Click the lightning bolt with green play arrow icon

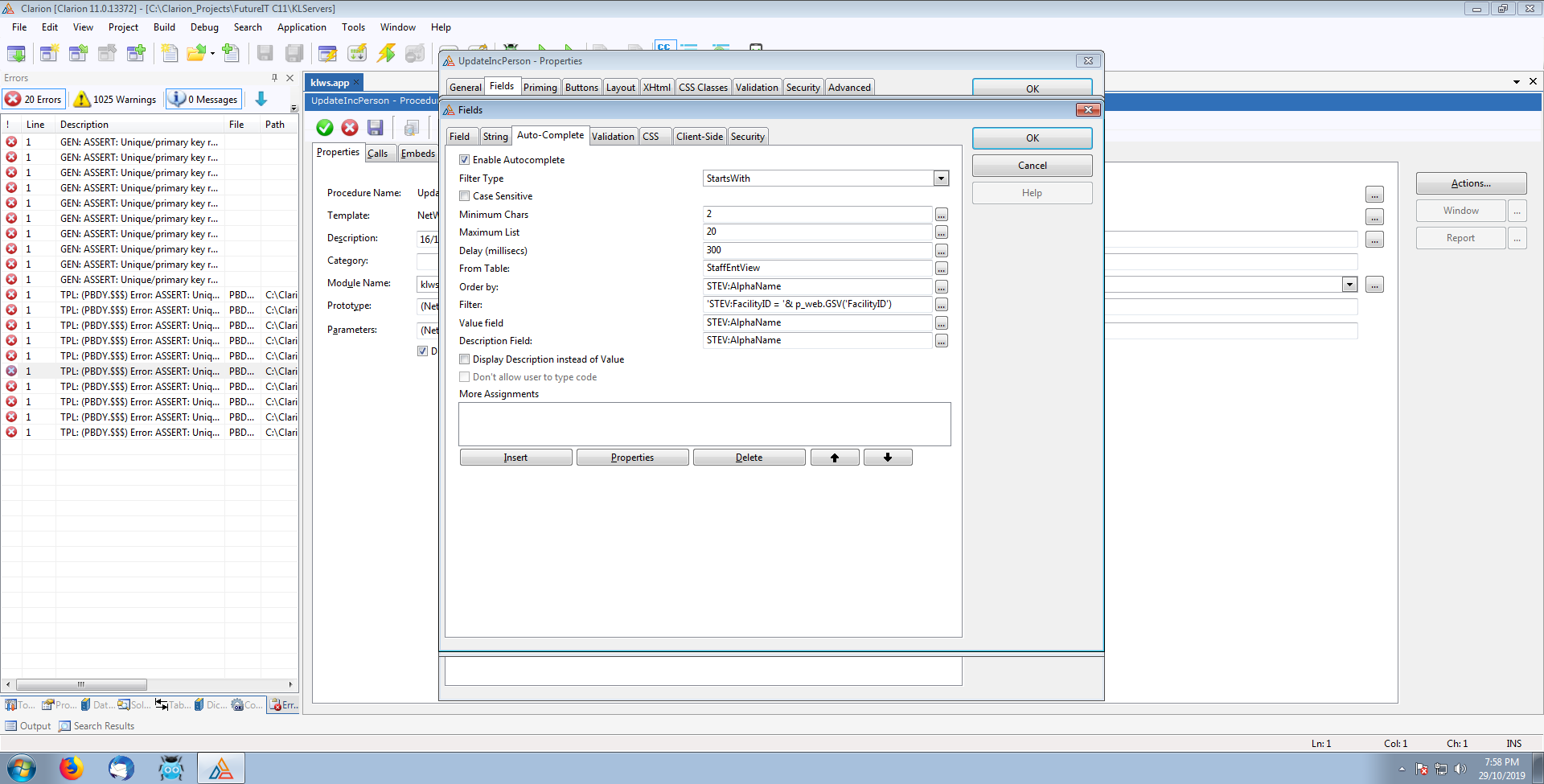[x=386, y=54]
